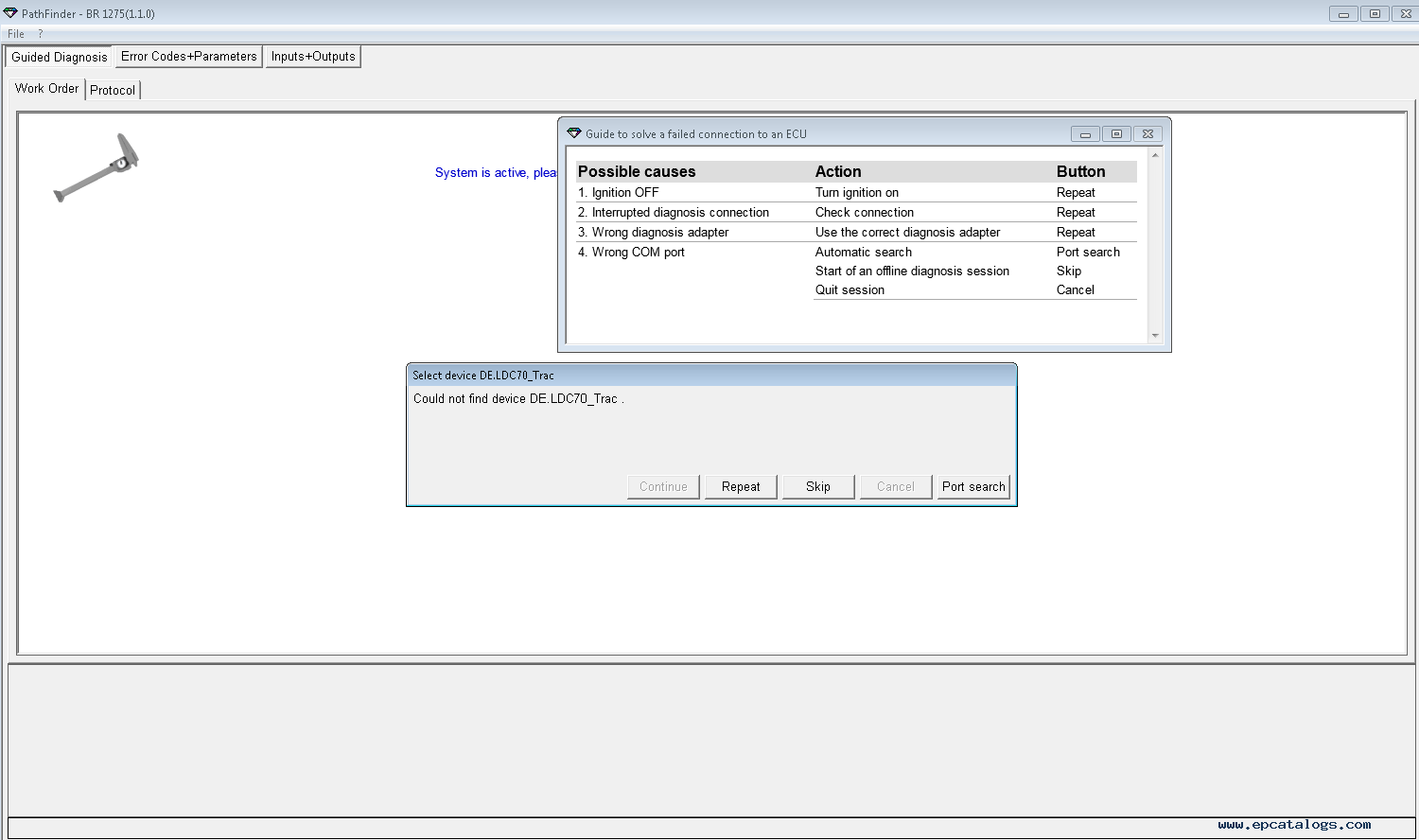Click Skip to start the offline session
Screen dimensions: 1419x840
click(x=818, y=487)
